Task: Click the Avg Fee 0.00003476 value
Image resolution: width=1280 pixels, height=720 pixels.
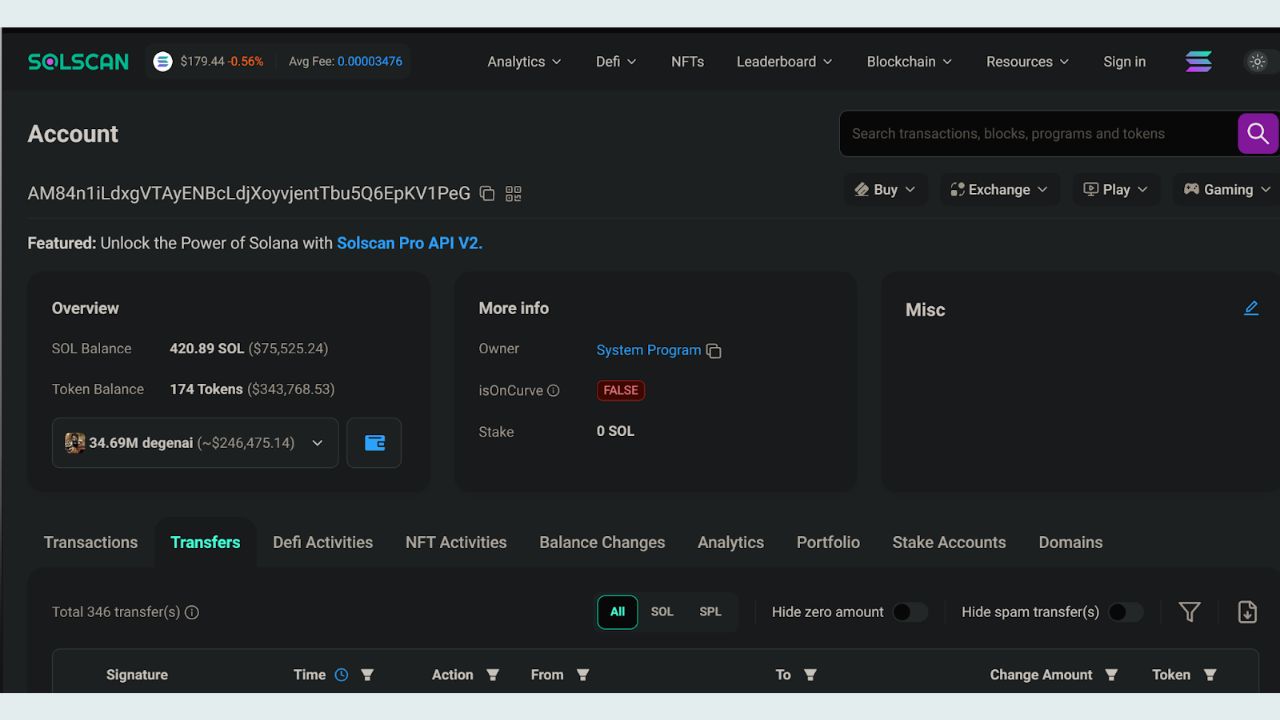Action: coord(370,62)
